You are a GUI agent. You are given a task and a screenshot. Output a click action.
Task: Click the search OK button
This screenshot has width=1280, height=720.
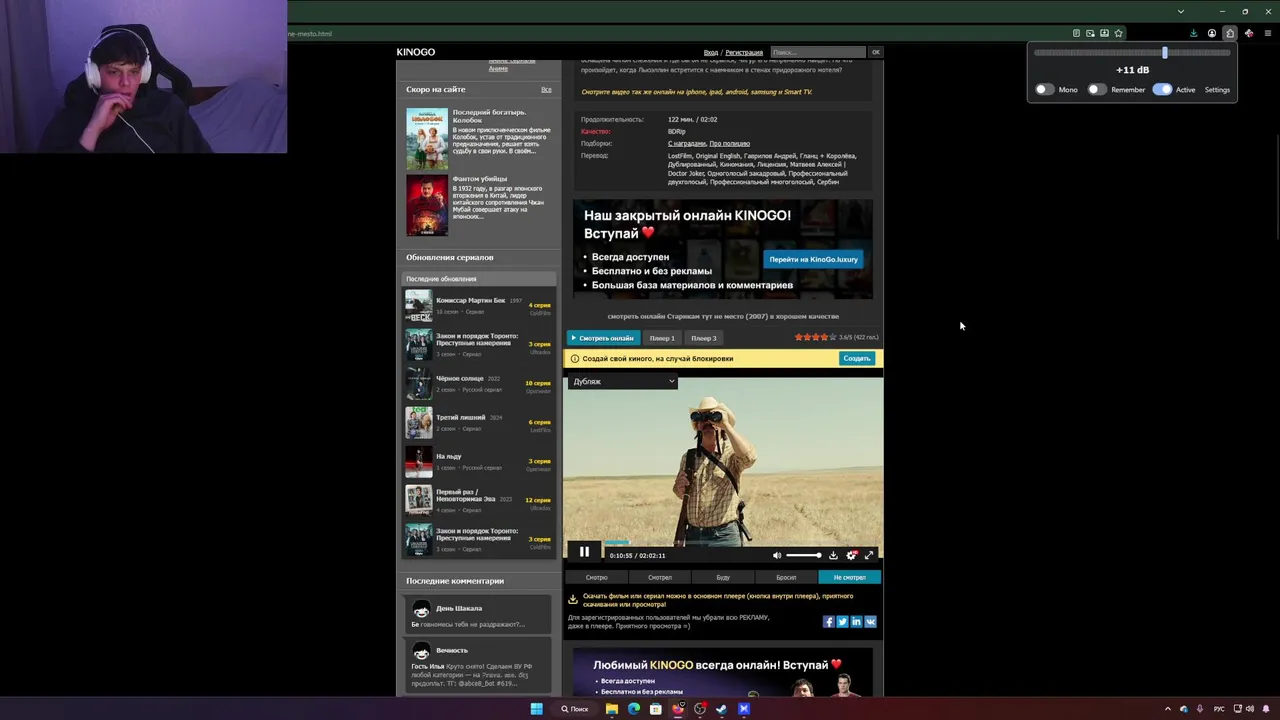876,52
